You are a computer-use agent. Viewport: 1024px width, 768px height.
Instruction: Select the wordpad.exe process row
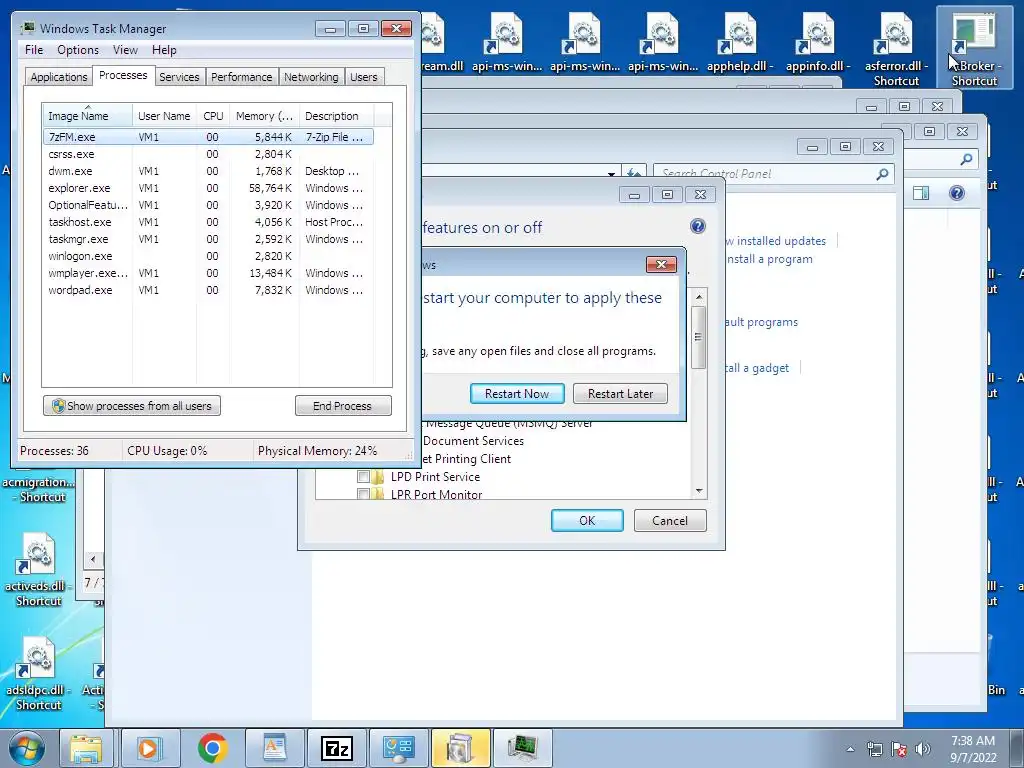click(208, 290)
